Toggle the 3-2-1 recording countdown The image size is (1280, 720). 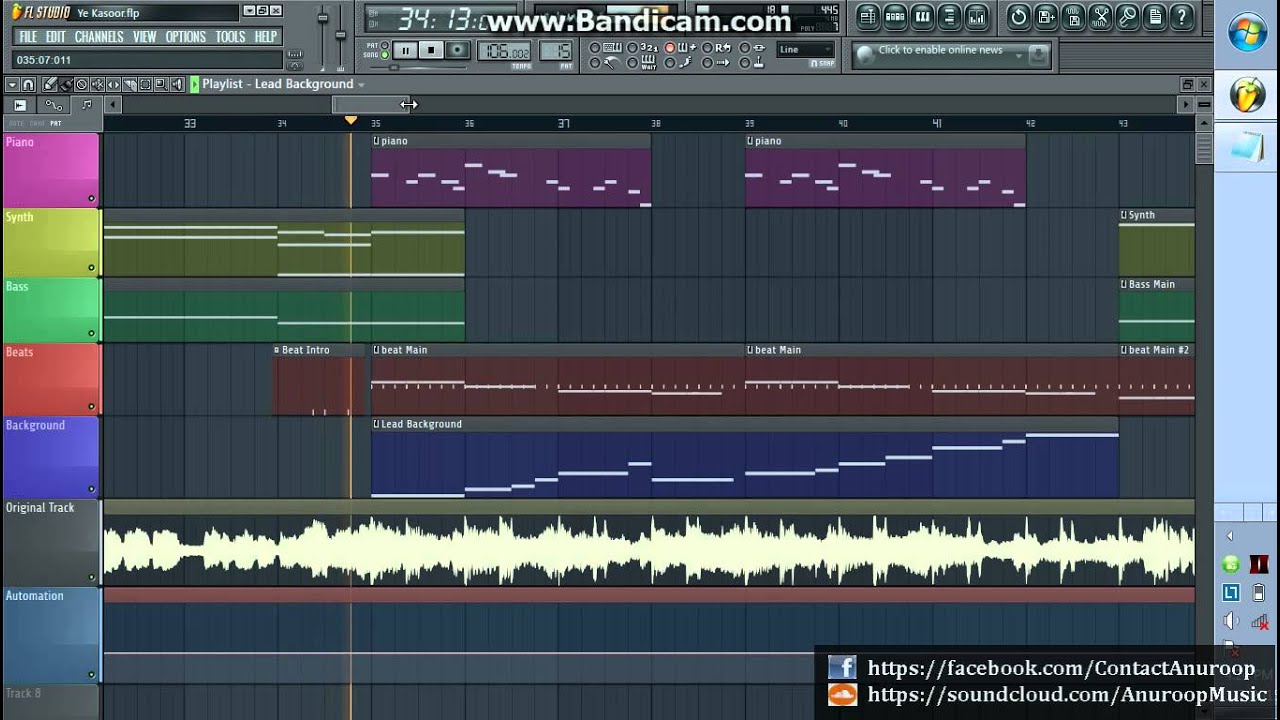(649, 48)
